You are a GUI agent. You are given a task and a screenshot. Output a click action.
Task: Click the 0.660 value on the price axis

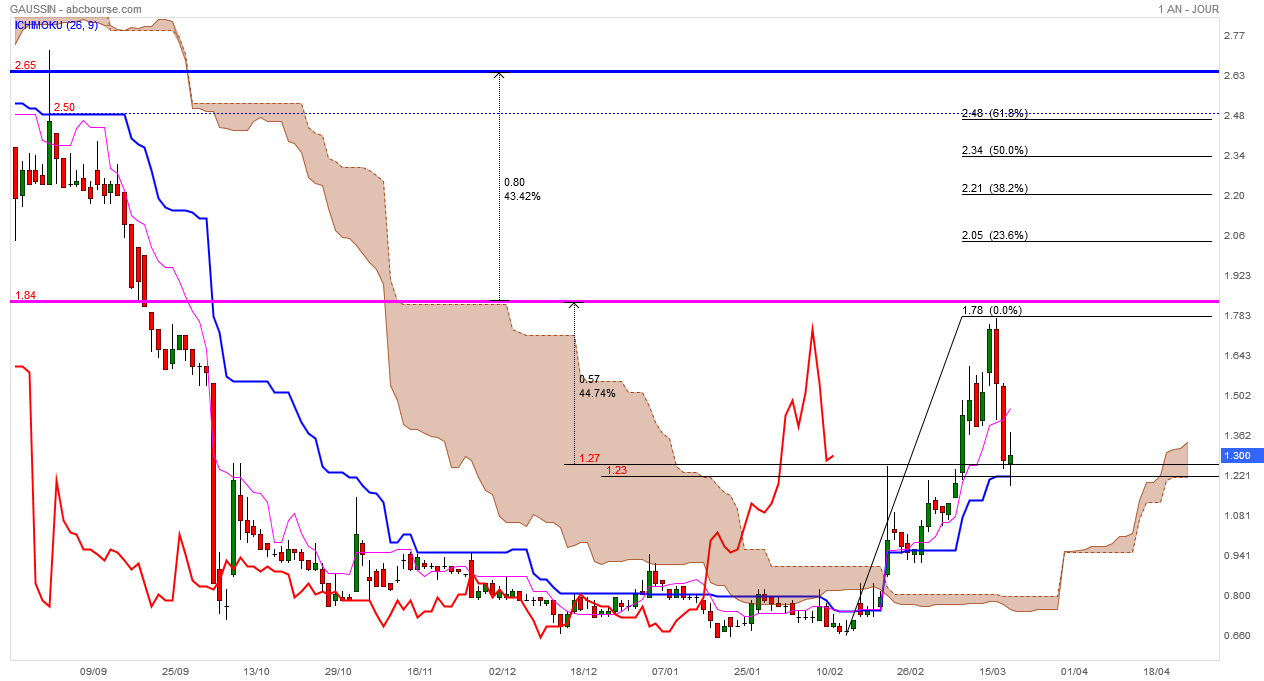(1237, 635)
